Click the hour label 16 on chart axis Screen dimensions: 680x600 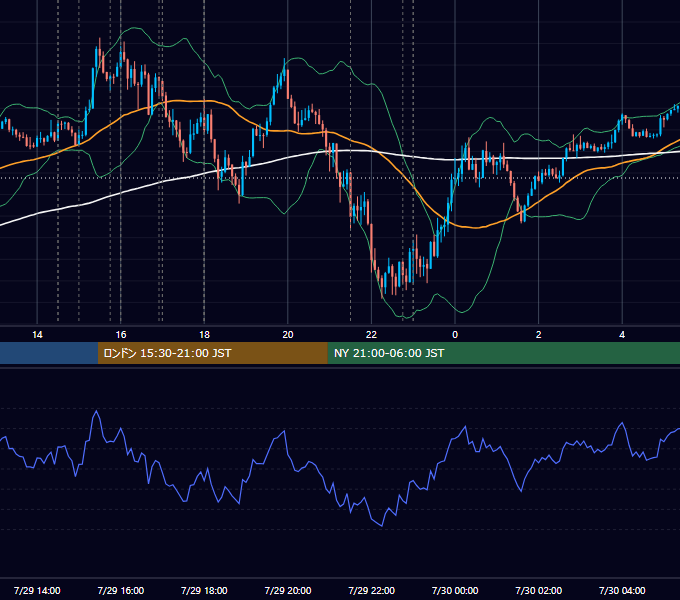coord(121,335)
